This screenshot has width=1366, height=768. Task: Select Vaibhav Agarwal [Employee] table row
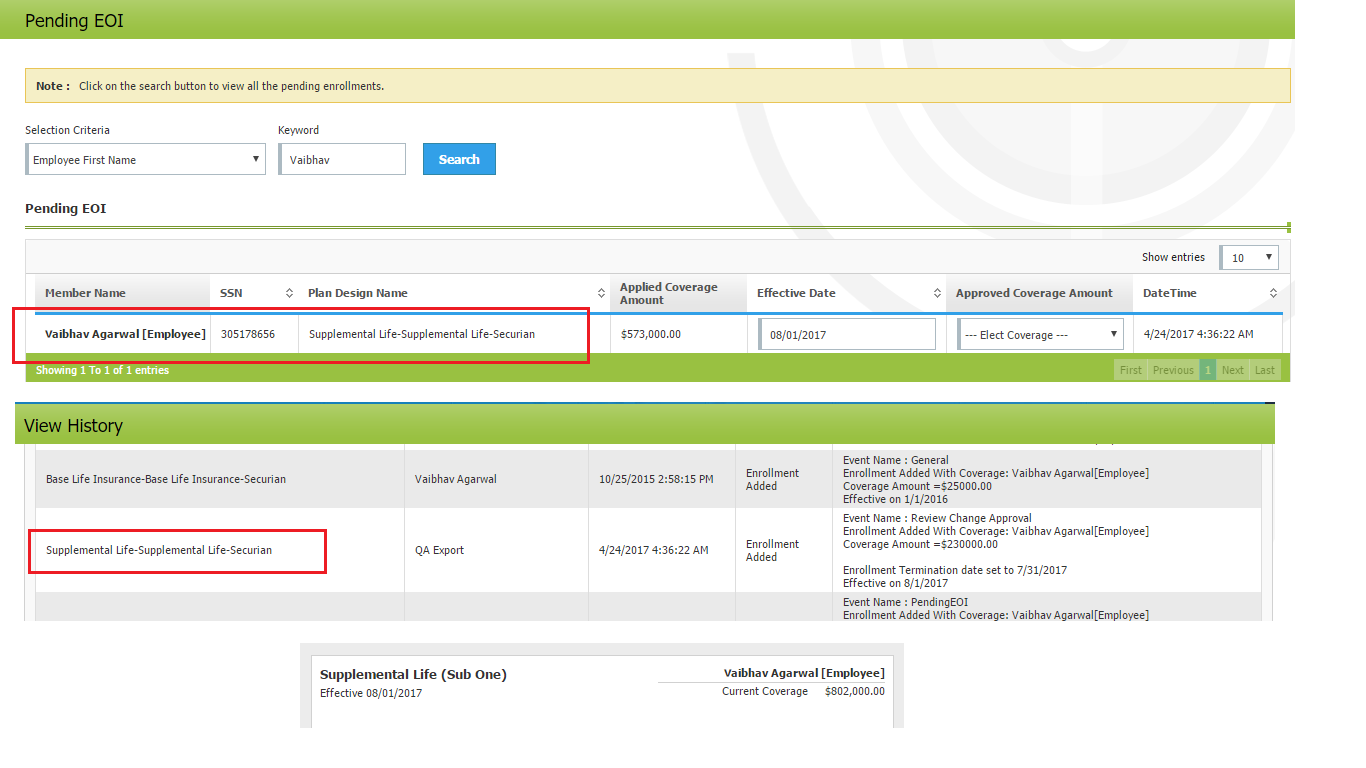(125, 334)
